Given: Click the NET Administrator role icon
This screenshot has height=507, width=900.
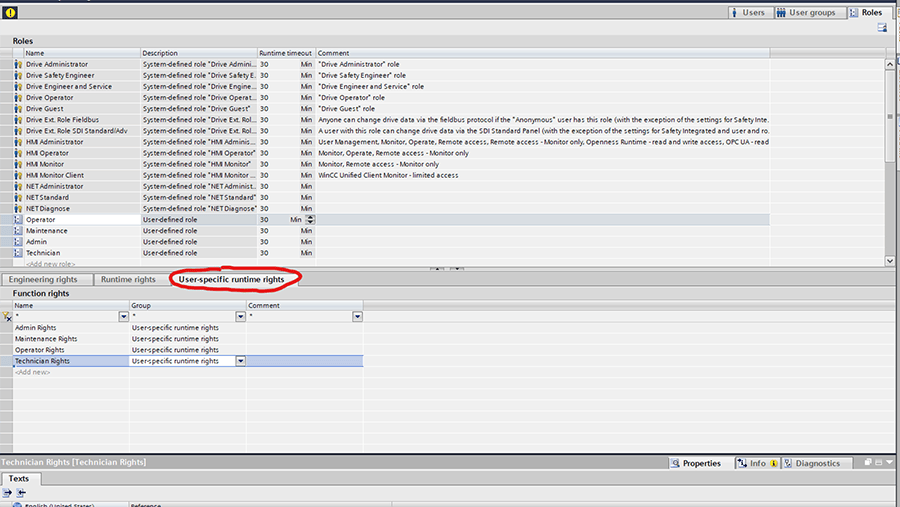Looking at the screenshot, I should point(18,186).
